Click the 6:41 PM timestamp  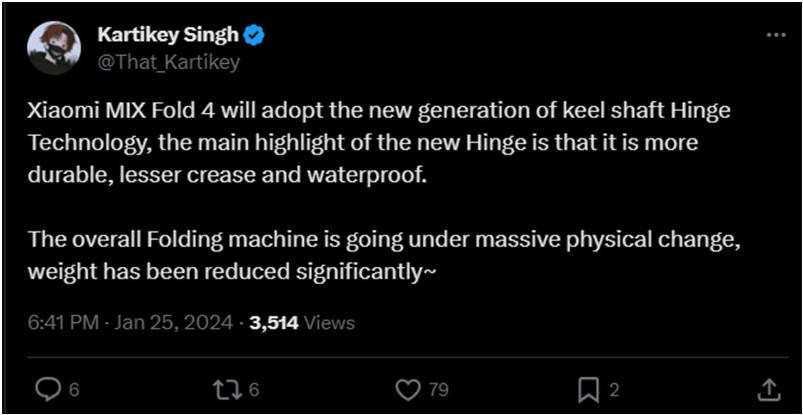(62, 323)
